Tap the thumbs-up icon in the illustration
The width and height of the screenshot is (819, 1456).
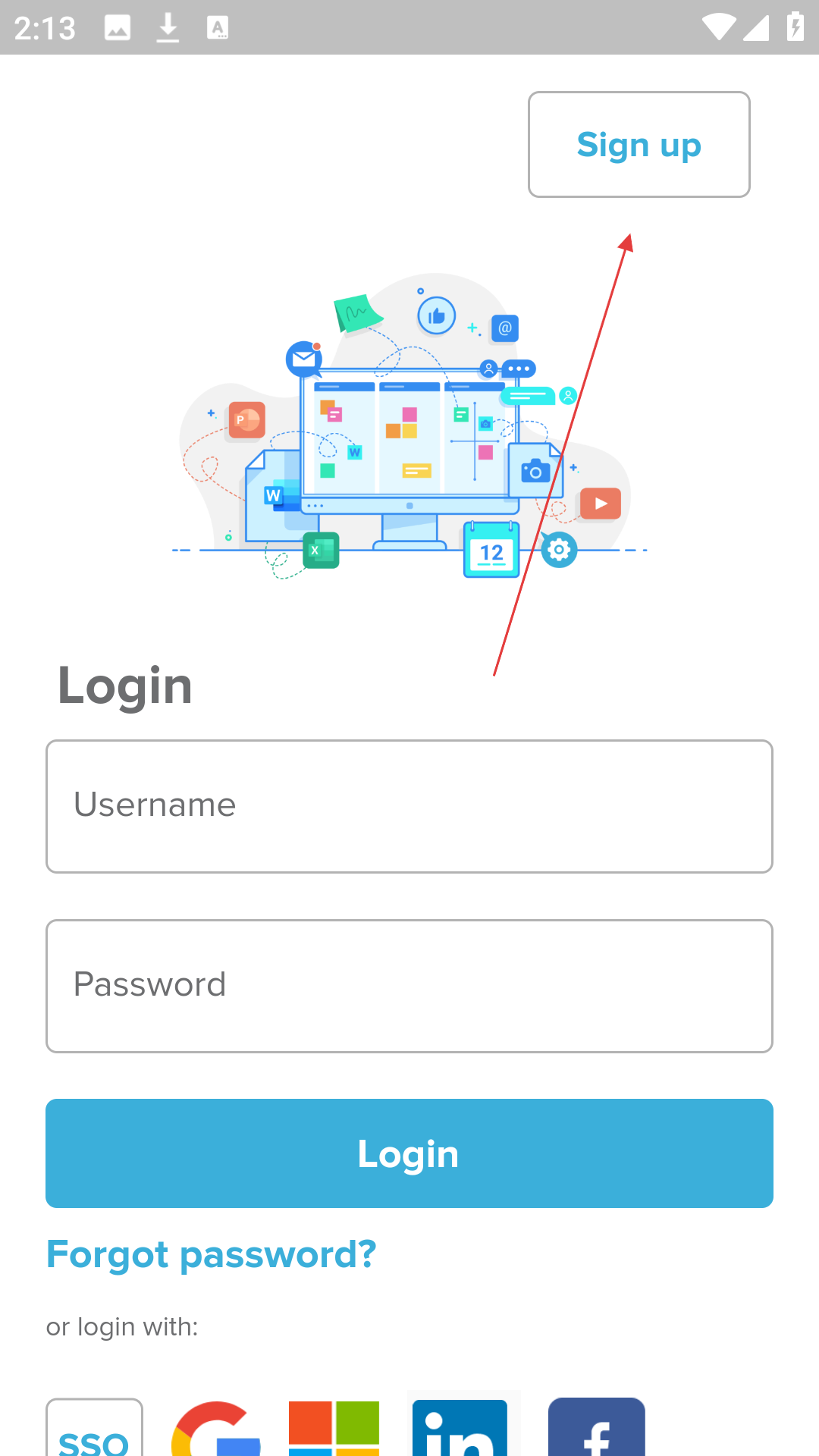[x=437, y=316]
